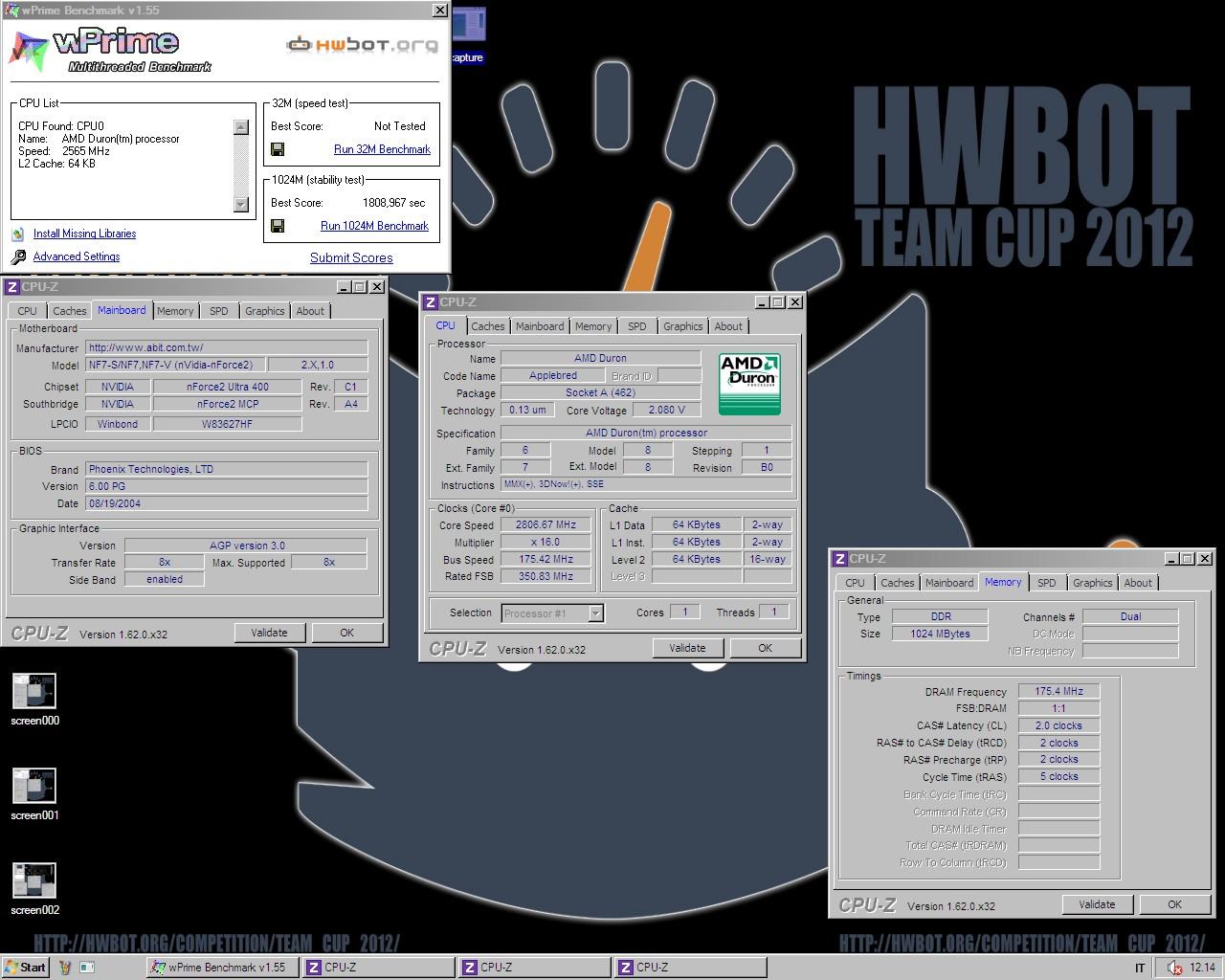1225x980 pixels.
Task: Select the third CPU-Z taskbar button
Action: pos(690,967)
